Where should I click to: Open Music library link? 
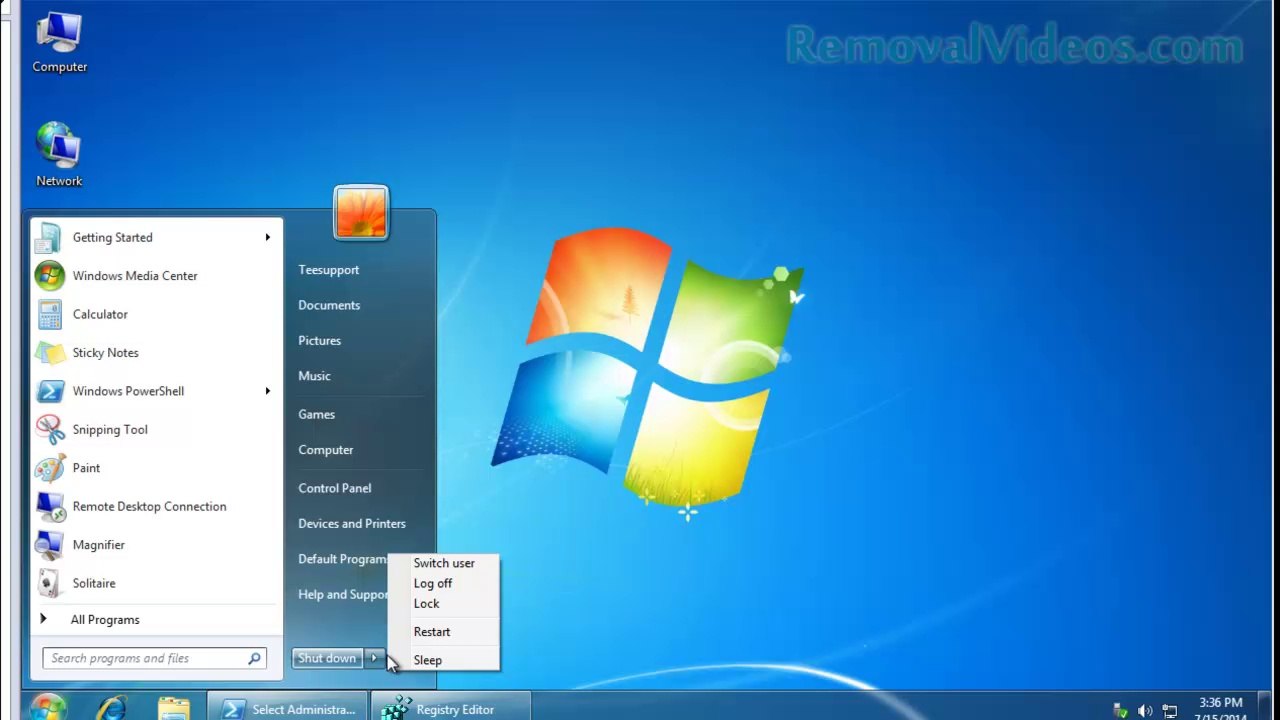pyautogui.click(x=314, y=376)
